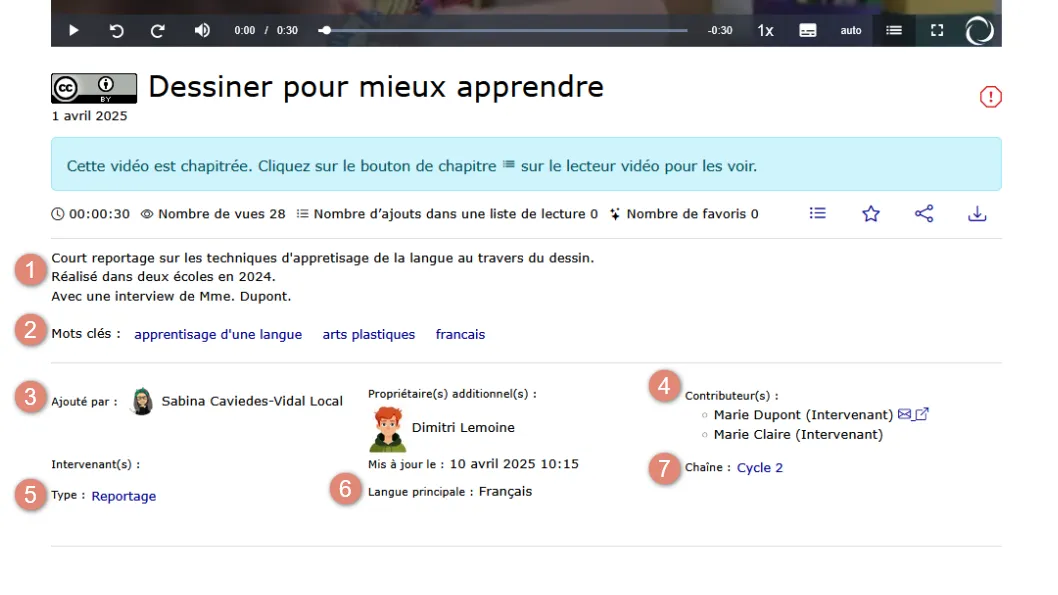Screen dimensions: 1058x595
Task: Rewind the video with the replay button
Action: click(117, 30)
